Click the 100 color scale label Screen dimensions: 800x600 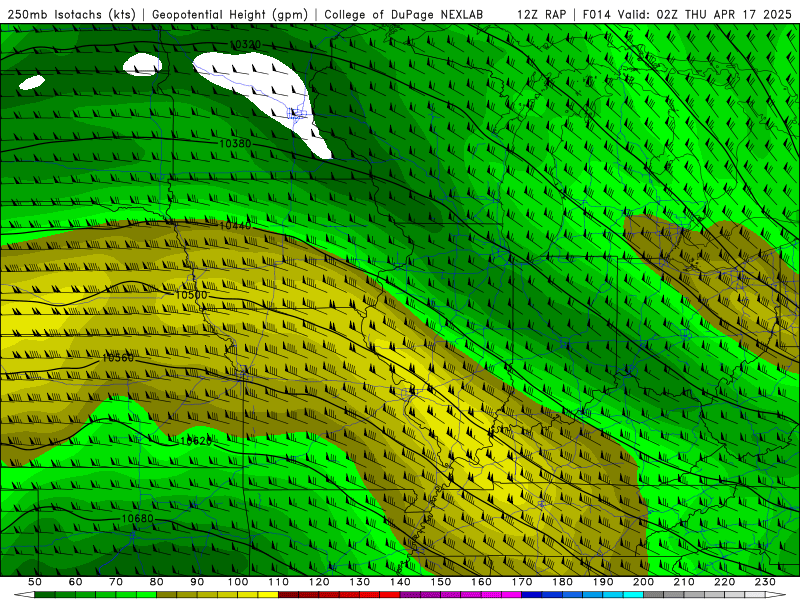[x=238, y=582]
